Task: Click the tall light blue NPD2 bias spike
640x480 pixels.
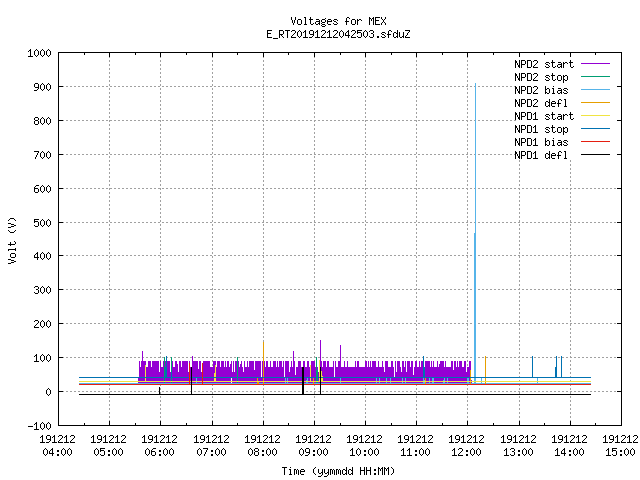Action: pos(475,233)
